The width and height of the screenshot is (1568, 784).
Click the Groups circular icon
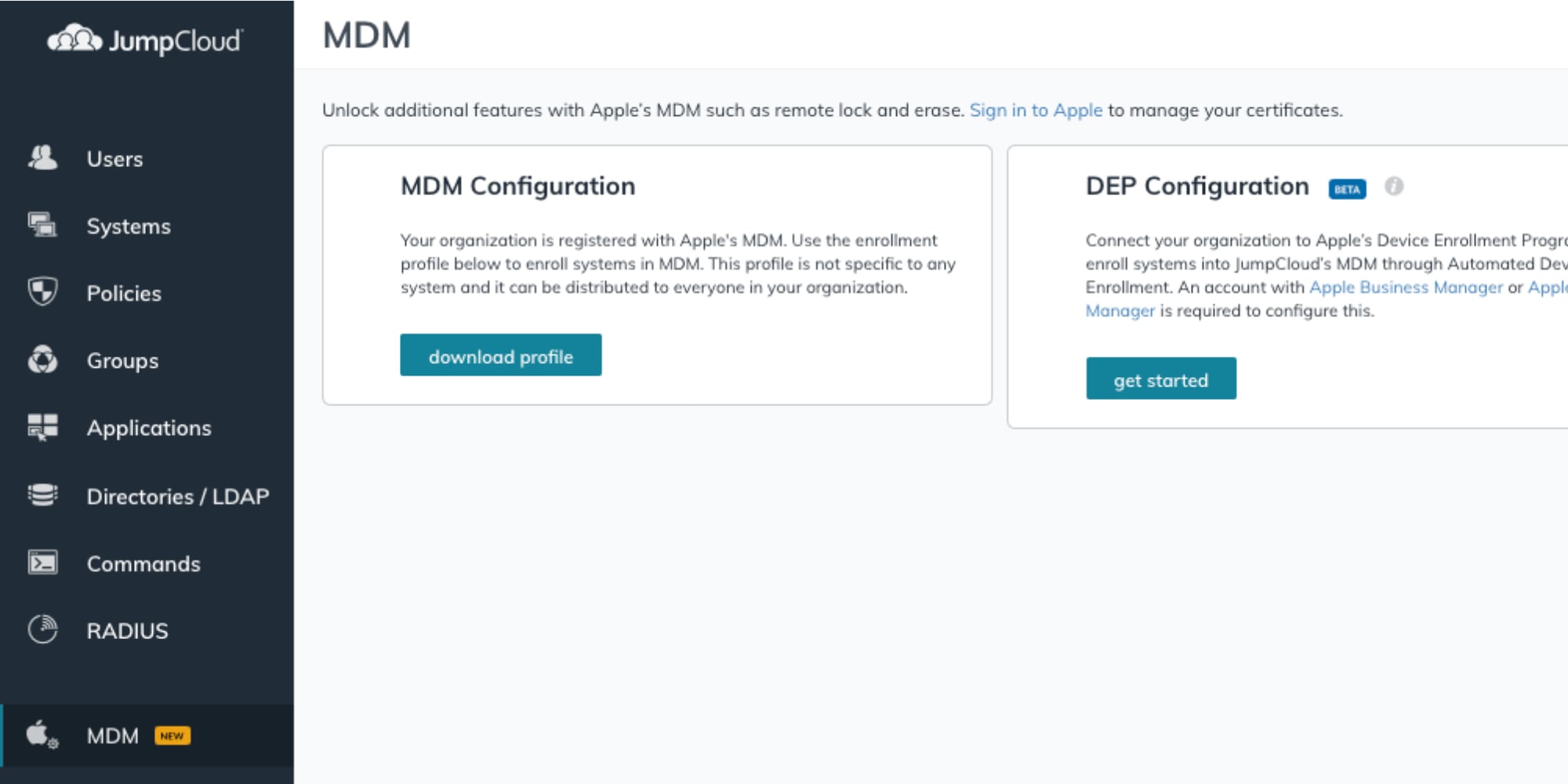[42, 361]
